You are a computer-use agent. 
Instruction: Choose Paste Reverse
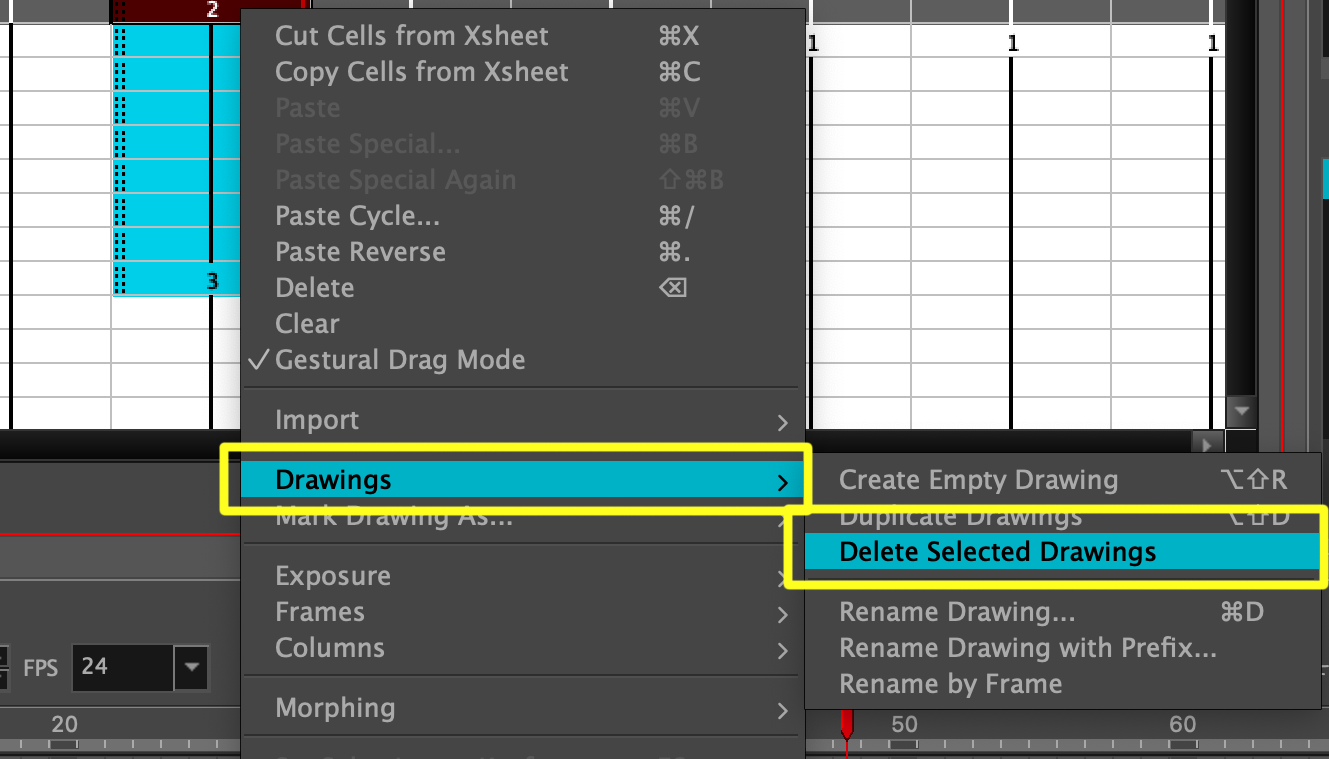coord(360,251)
